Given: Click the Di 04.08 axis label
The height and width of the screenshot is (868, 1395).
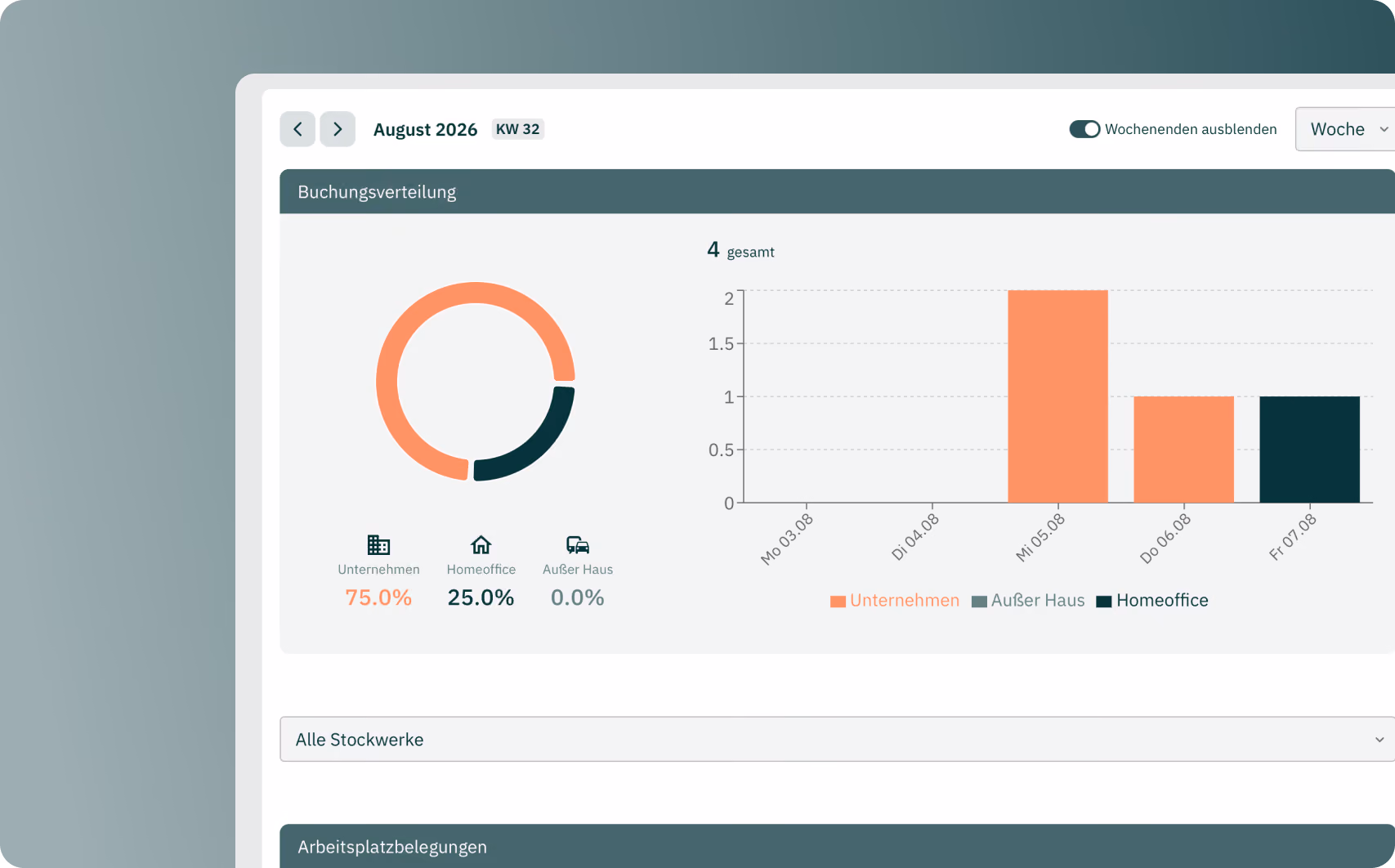Looking at the screenshot, I should [914, 537].
